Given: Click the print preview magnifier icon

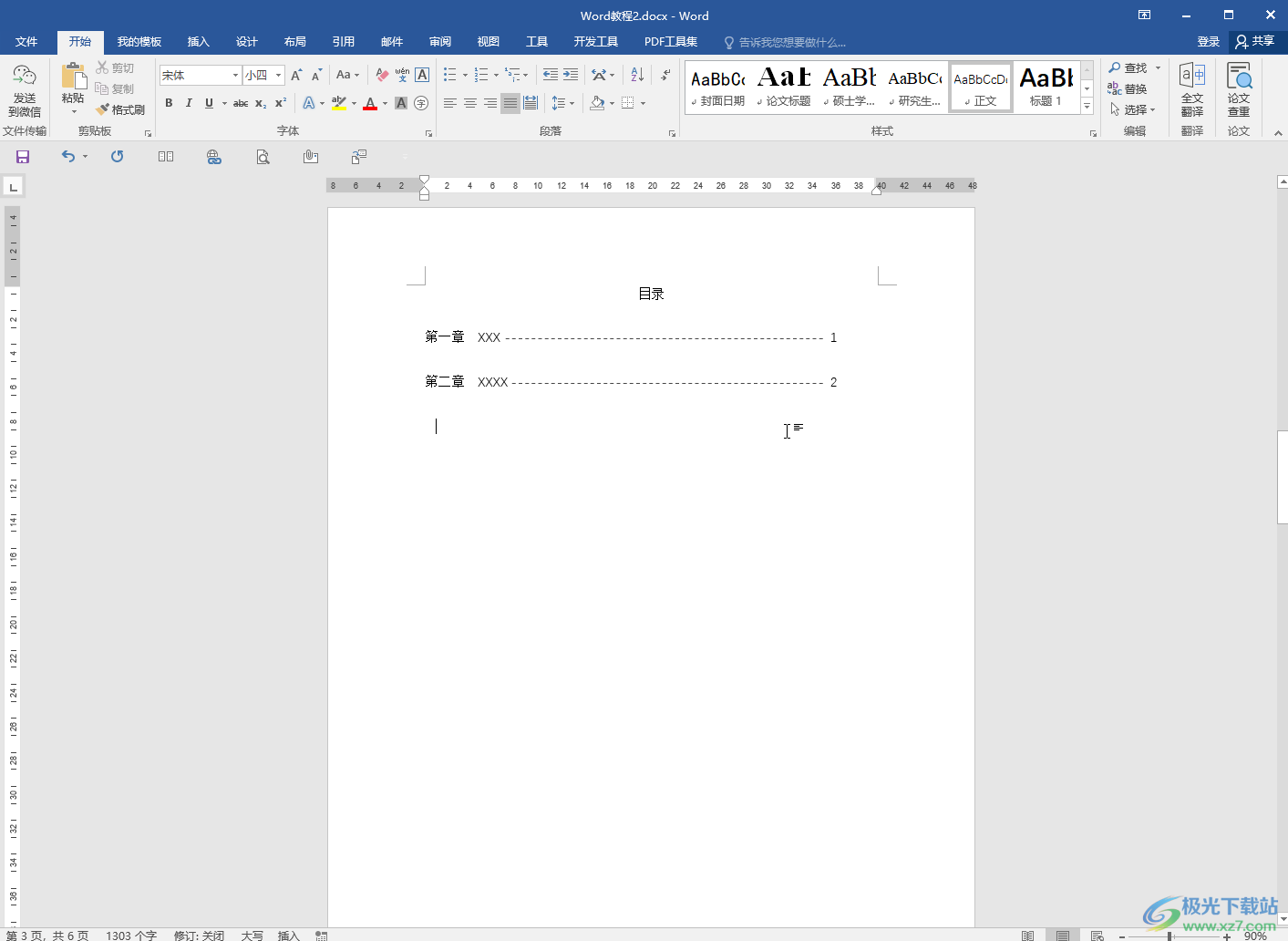Looking at the screenshot, I should click(x=263, y=157).
